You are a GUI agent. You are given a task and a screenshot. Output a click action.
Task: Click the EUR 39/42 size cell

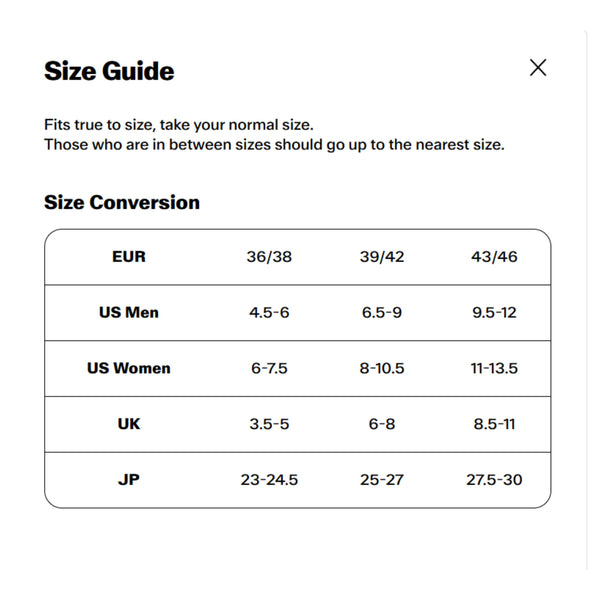tap(382, 257)
